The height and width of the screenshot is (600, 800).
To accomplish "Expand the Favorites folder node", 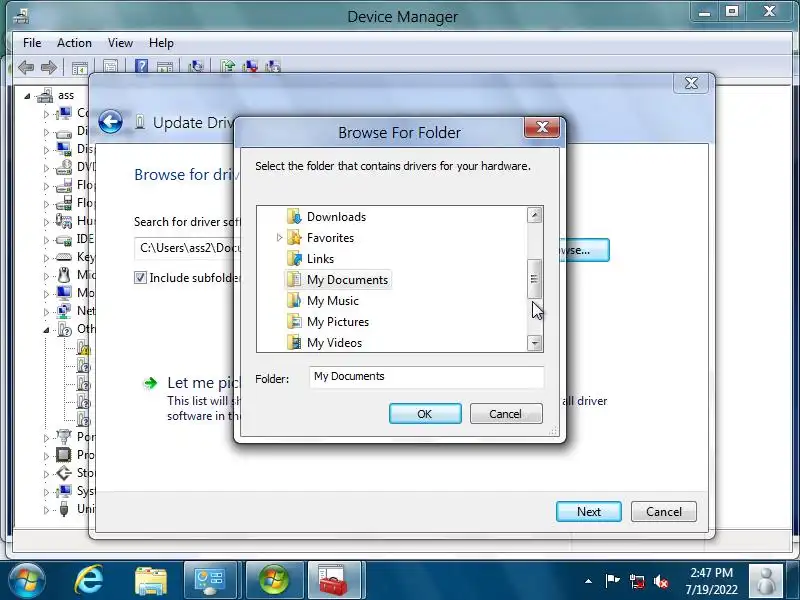I will (x=279, y=238).
